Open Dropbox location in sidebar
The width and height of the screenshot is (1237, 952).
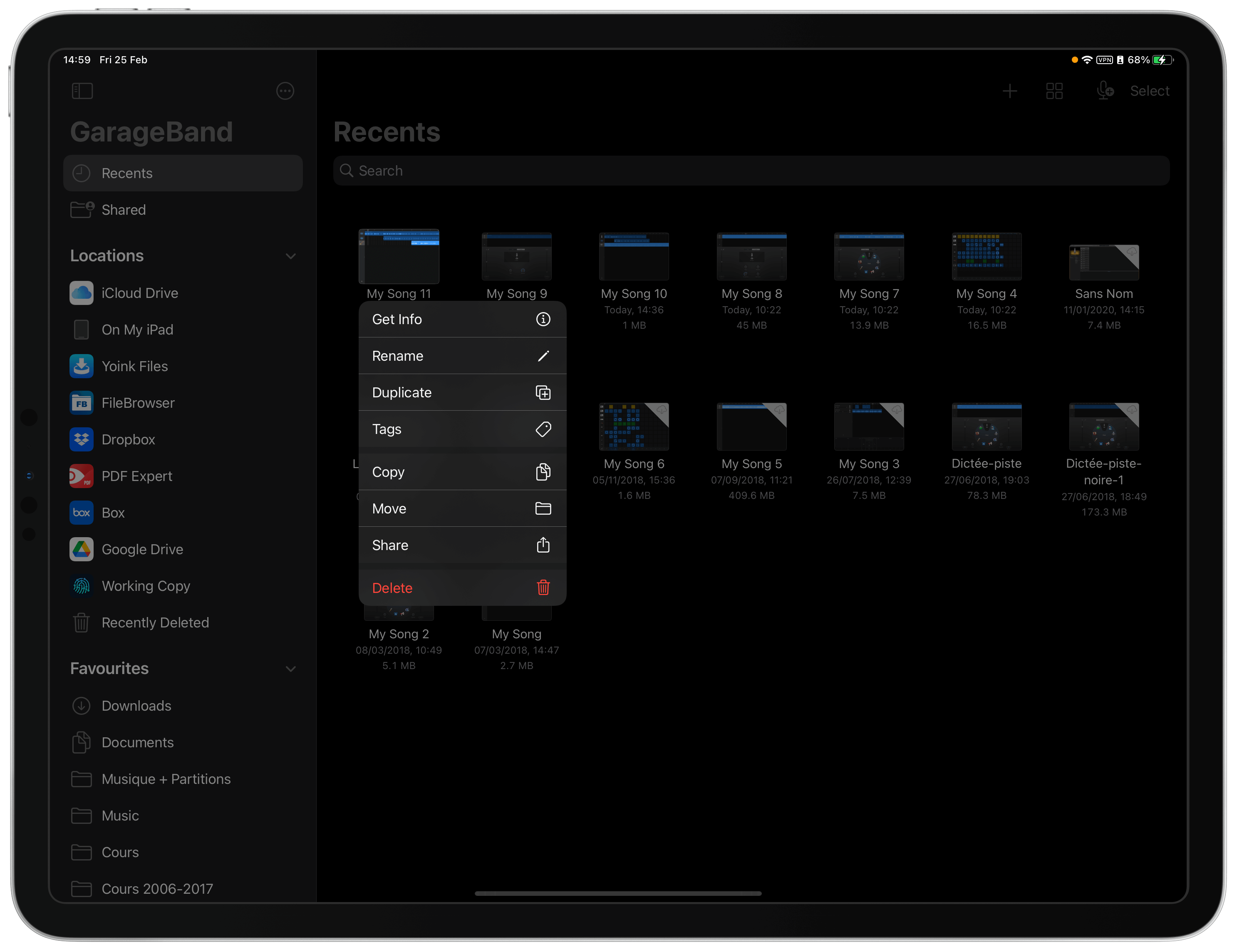coord(128,439)
